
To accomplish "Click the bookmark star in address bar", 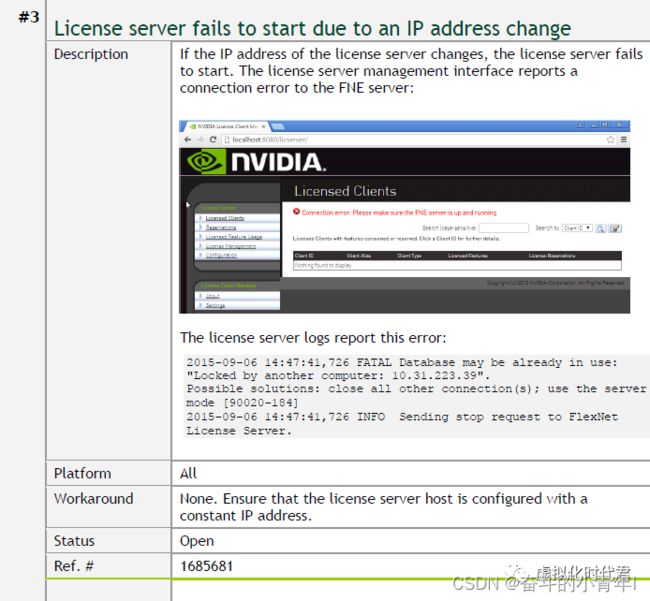I will pyautogui.click(x=611, y=140).
